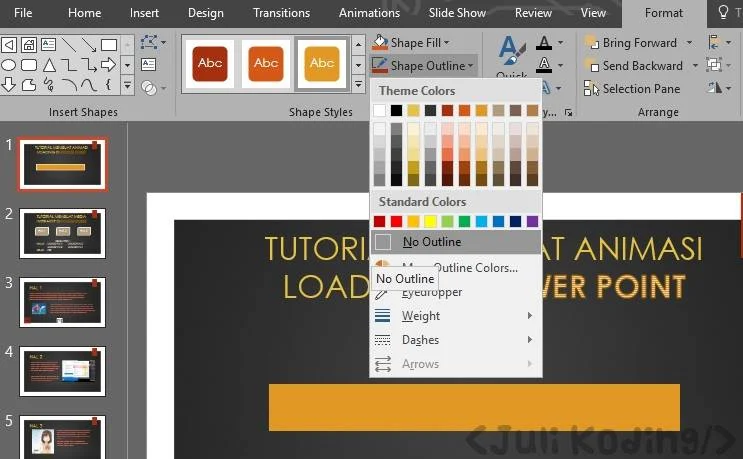The width and height of the screenshot is (743, 459).
Task: Select slide 2 thumbnail
Action: (x=62, y=234)
